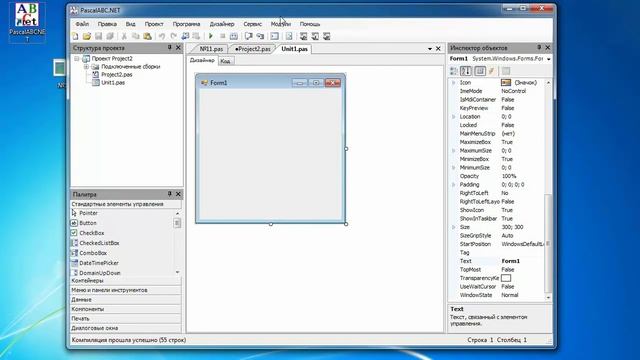The width and height of the screenshot is (640, 360).
Task: Switch to the Project2.pas tab
Action: click(253, 49)
